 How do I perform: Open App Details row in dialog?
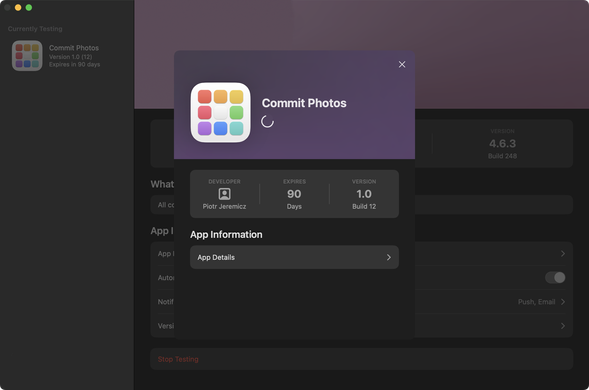pos(294,257)
